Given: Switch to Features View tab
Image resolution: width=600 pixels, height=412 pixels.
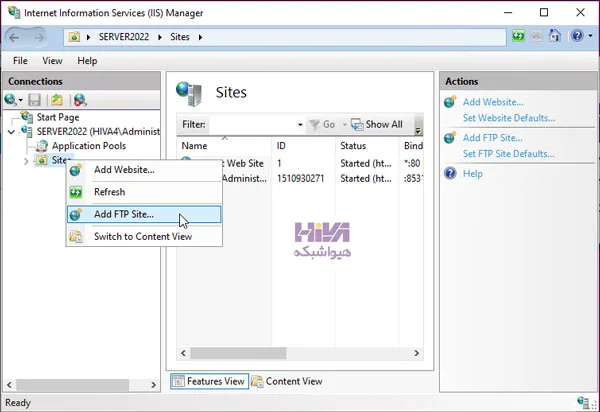Looking at the screenshot, I should point(209,381).
